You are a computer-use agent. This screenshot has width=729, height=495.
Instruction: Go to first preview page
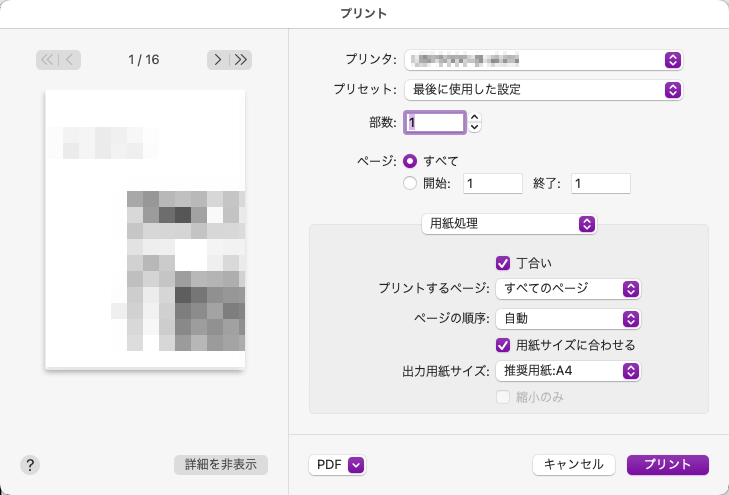pos(47,60)
